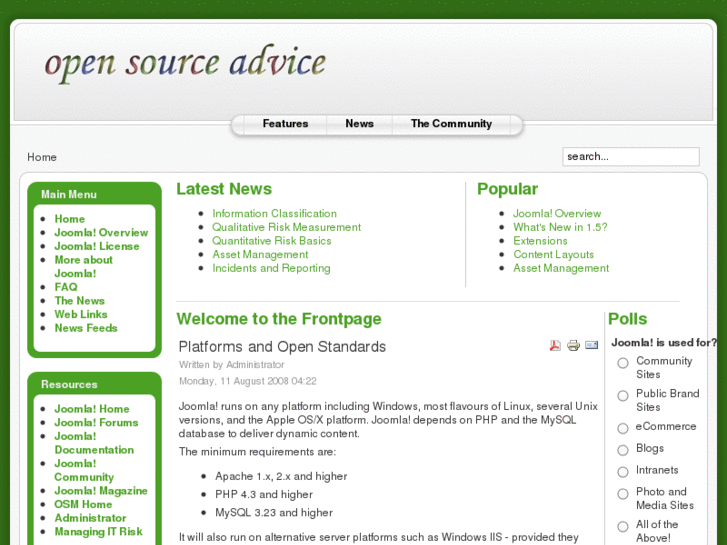Screen dimensions: 727x545
Task: Click the E-mail icon for Platforms article
Action: (592, 345)
